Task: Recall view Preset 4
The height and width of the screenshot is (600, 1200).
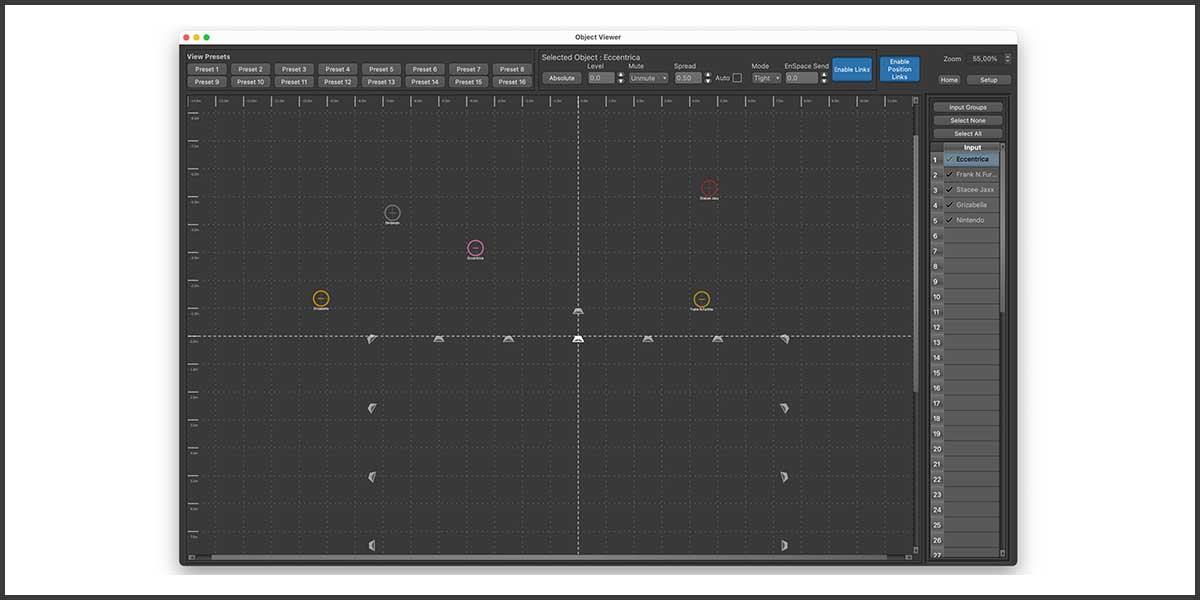Action: 337,69
